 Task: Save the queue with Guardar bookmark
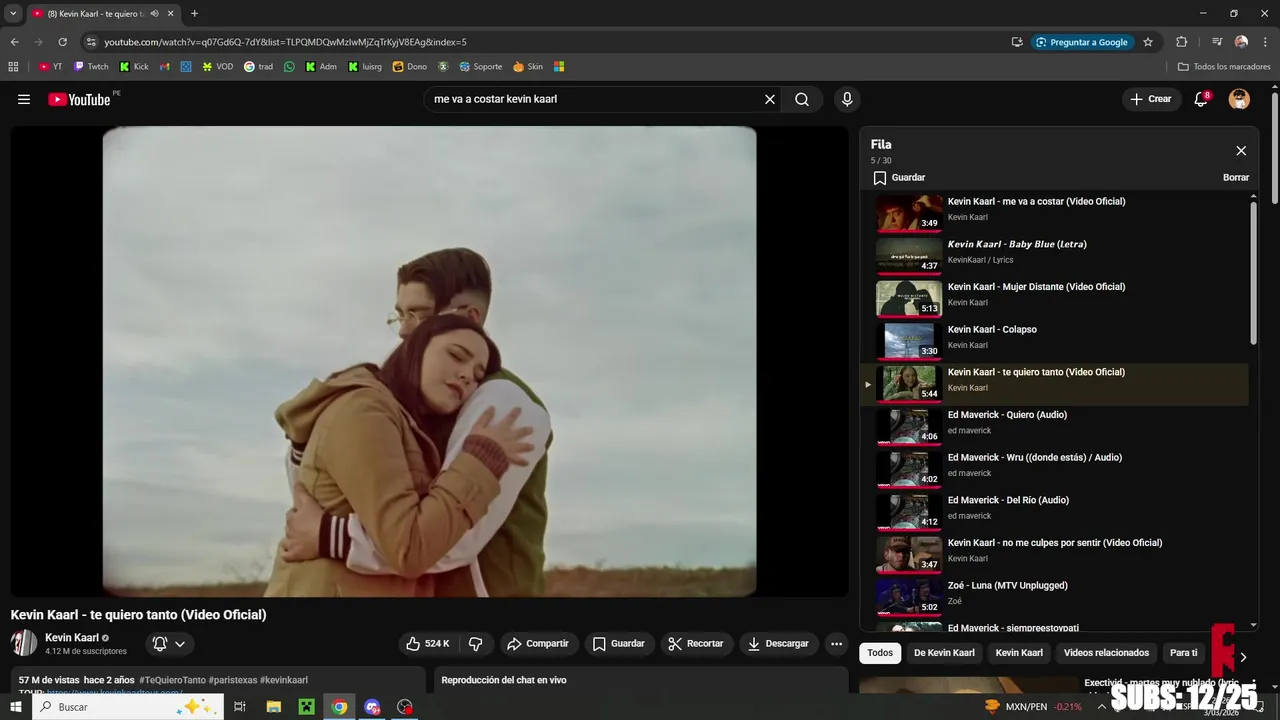tap(899, 178)
